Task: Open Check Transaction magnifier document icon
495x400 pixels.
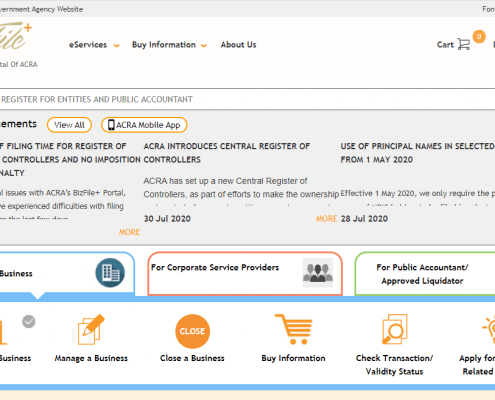Action: tap(394, 329)
